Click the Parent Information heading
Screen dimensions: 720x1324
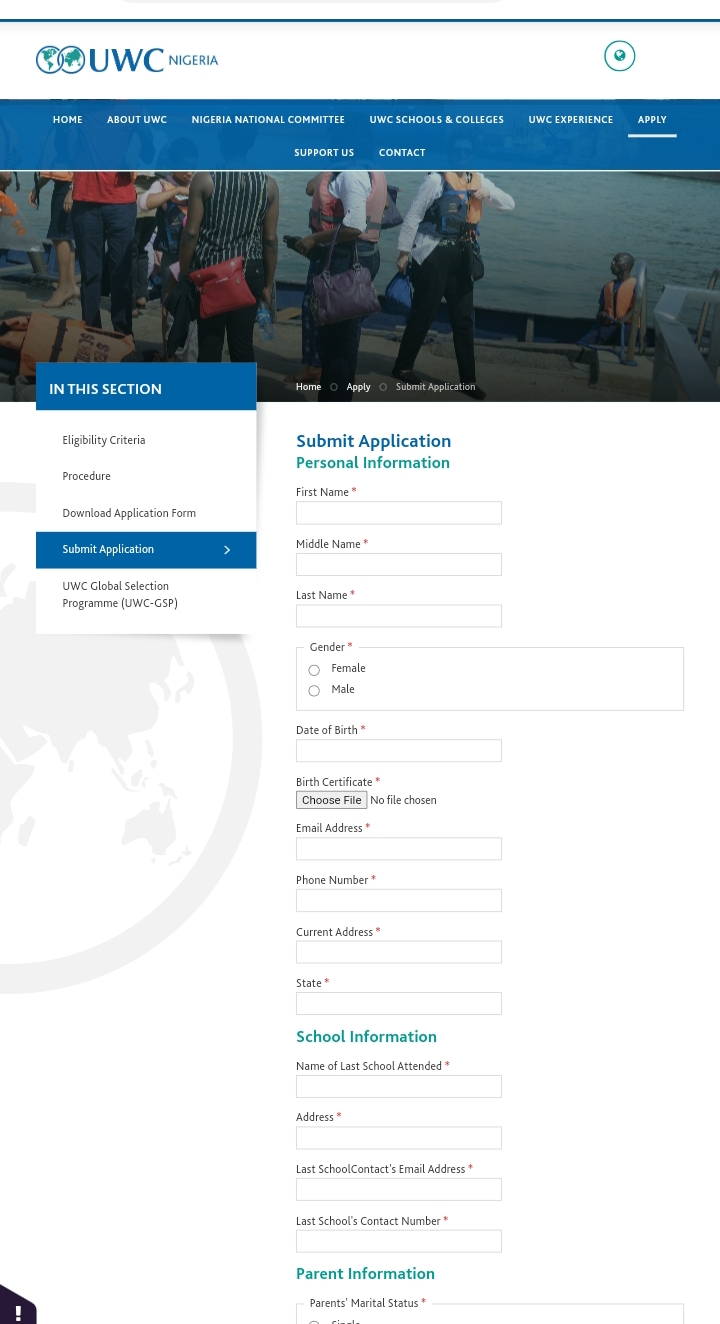click(x=365, y=1274)
